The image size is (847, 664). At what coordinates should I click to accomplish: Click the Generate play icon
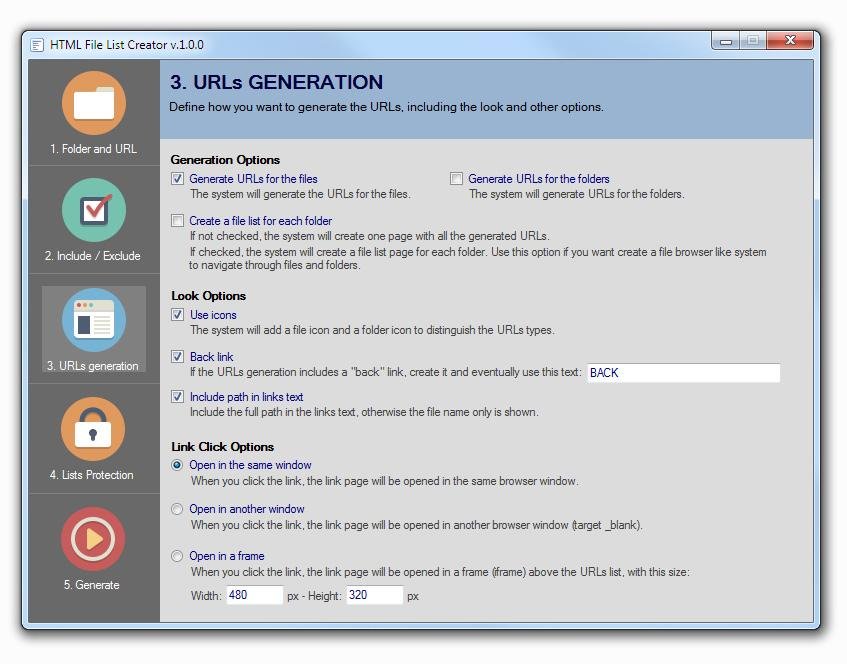[93, 539]
